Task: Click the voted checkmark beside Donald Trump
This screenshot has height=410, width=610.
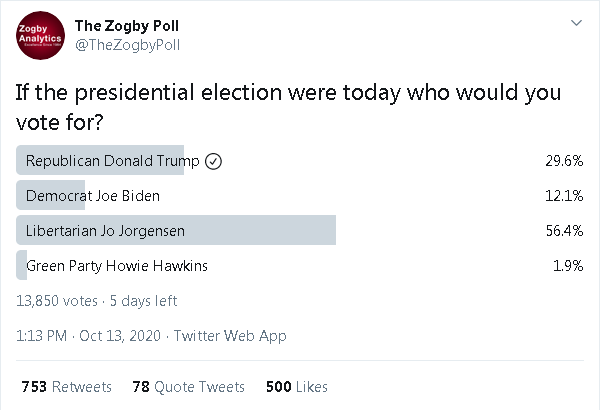Action: [213, 161]
